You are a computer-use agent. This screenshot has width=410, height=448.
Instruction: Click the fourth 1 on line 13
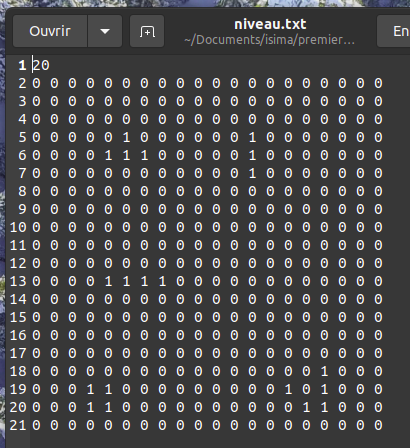tap(162, 281)
